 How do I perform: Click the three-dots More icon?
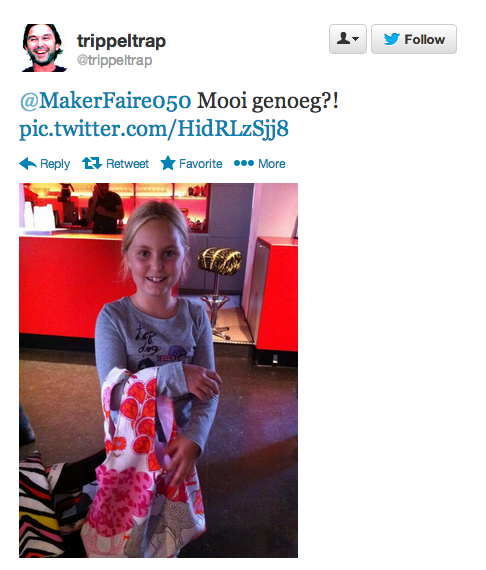point(244,163)
